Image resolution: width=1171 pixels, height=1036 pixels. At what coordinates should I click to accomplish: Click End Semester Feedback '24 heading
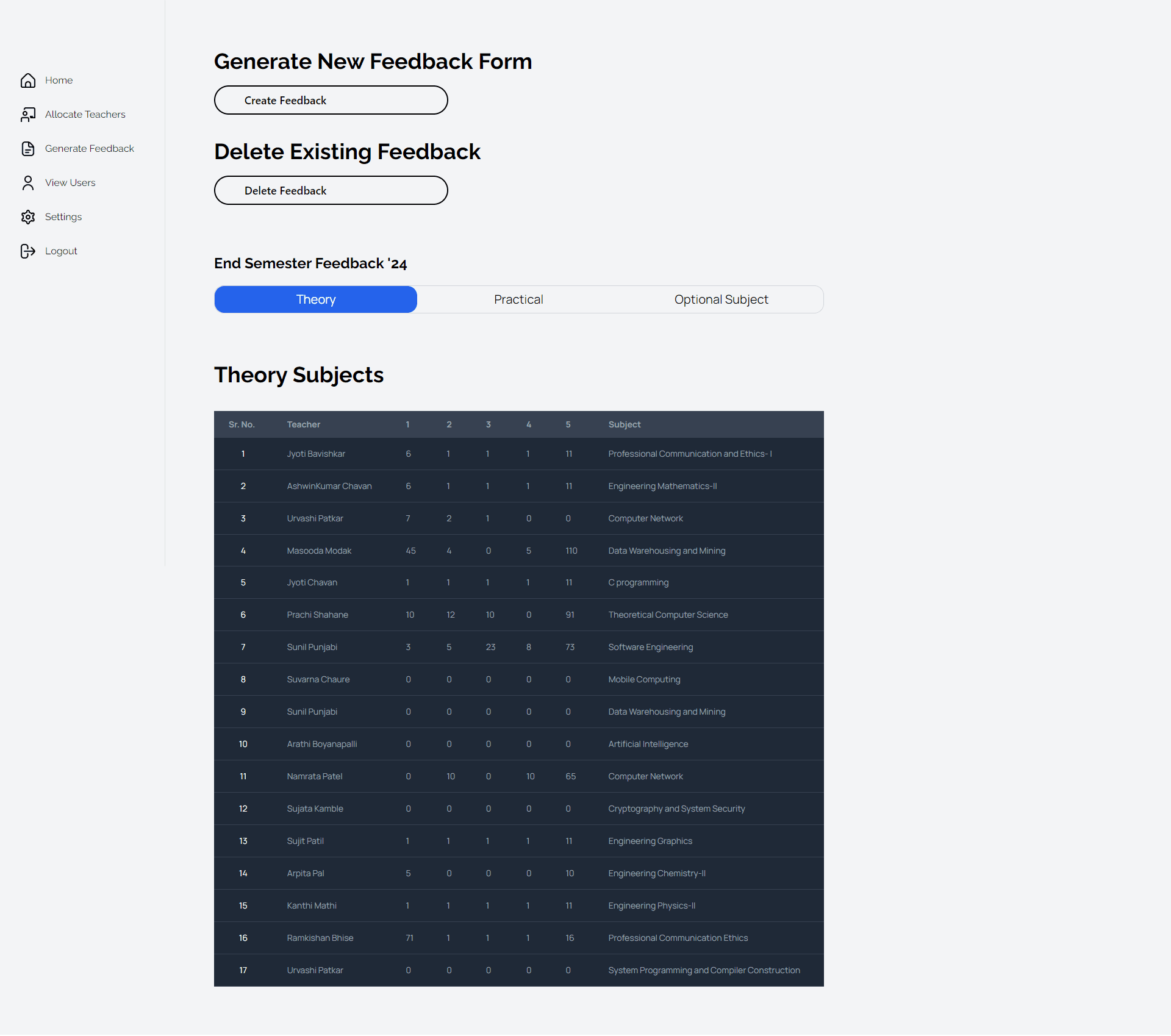click(x=310, y=263)
